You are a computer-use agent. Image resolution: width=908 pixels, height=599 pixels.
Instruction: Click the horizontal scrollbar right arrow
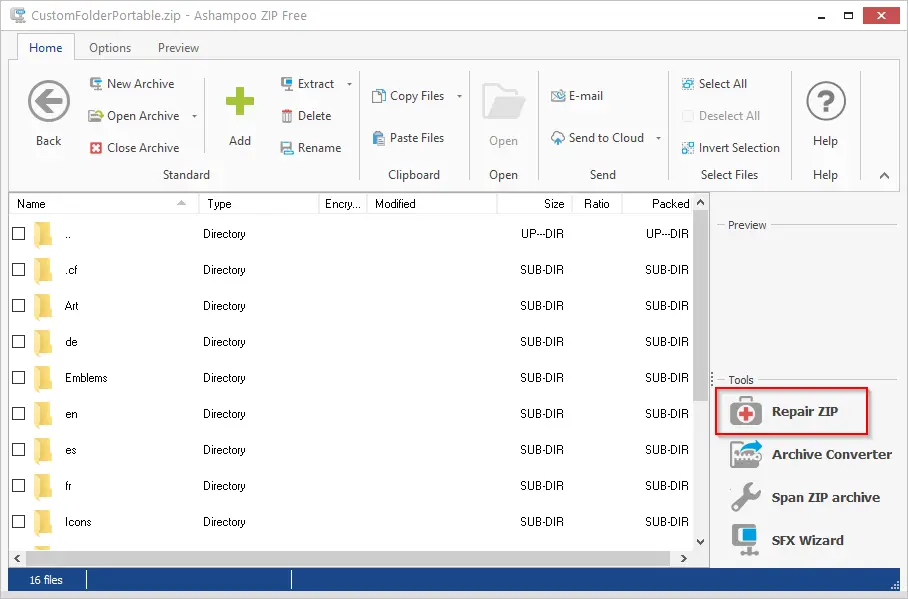[x=684, y=558]
